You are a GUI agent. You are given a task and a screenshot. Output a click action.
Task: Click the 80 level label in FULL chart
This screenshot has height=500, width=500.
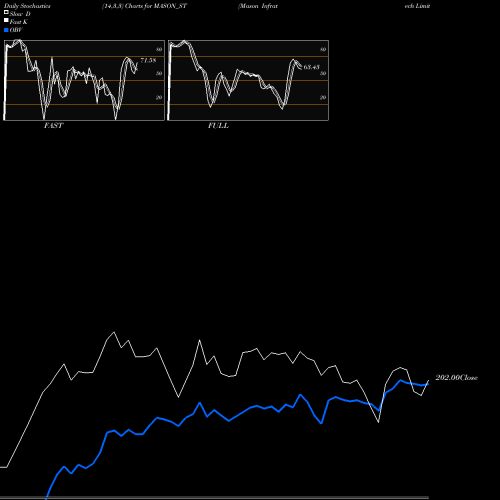323,49
